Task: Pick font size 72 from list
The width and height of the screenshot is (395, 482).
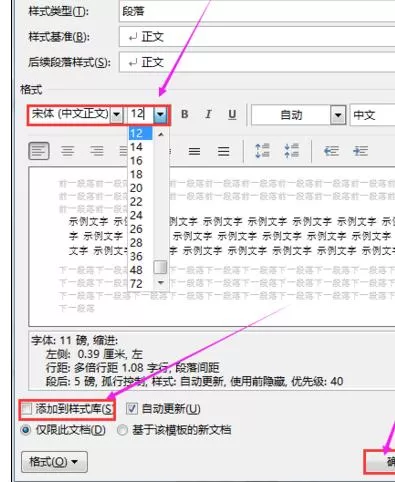Action: point(140,284)
